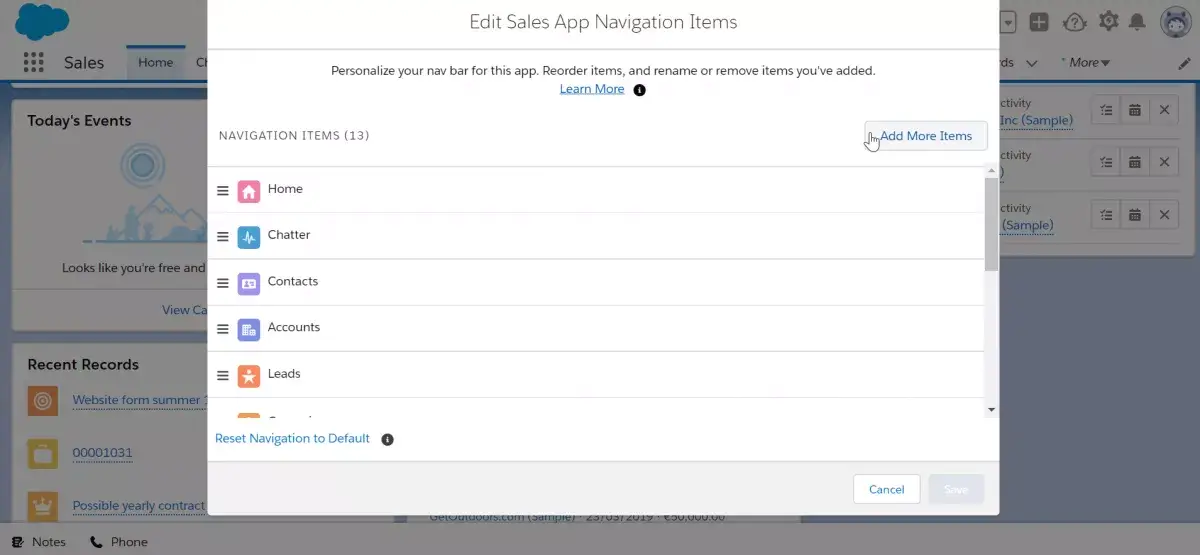Open the global create plus icon

(x=1039, y=21)
